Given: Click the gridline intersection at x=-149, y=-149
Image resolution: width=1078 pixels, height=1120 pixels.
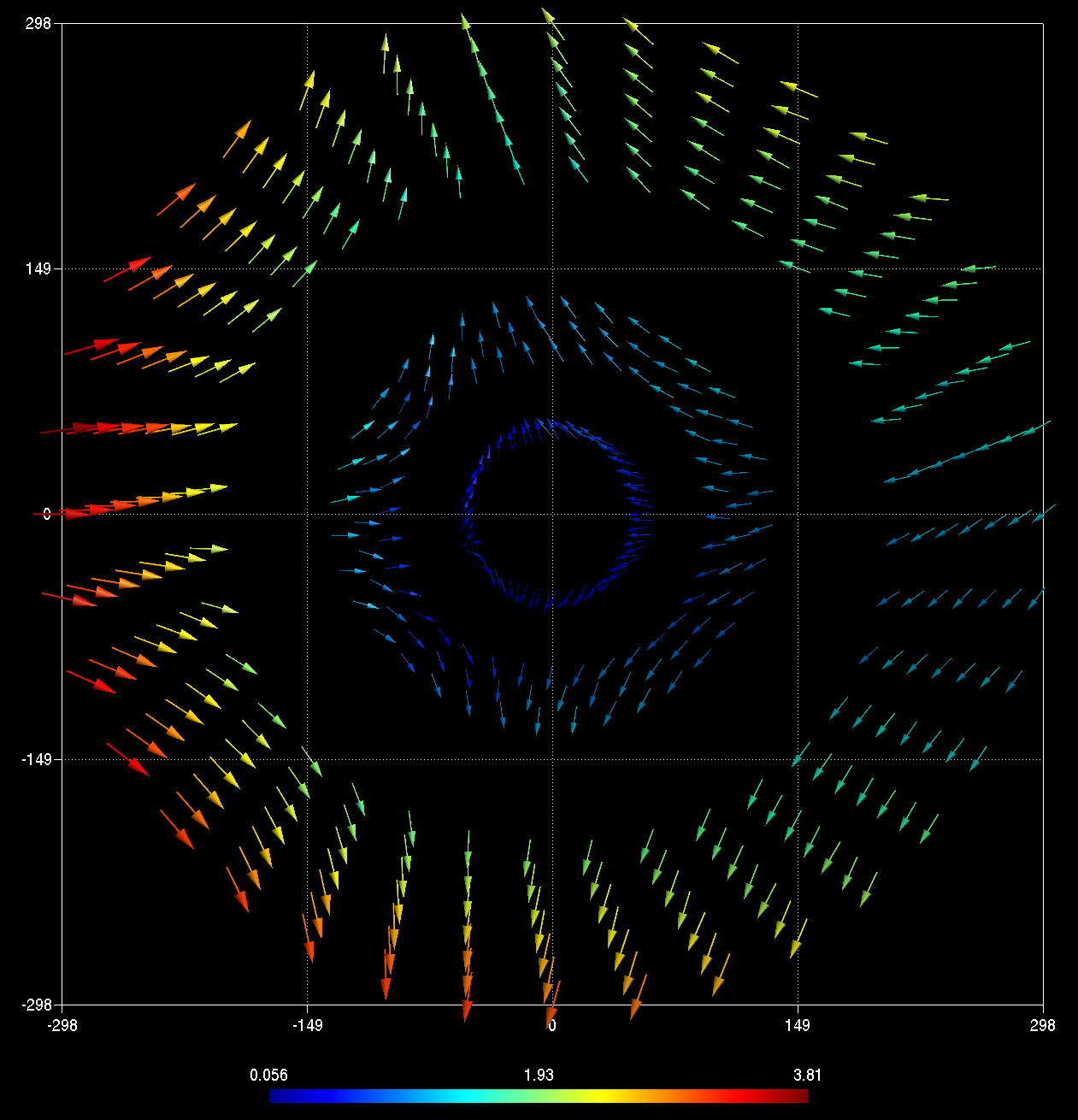Looking at the screenshot, I should pyautogui.click(x=308, y=759).
